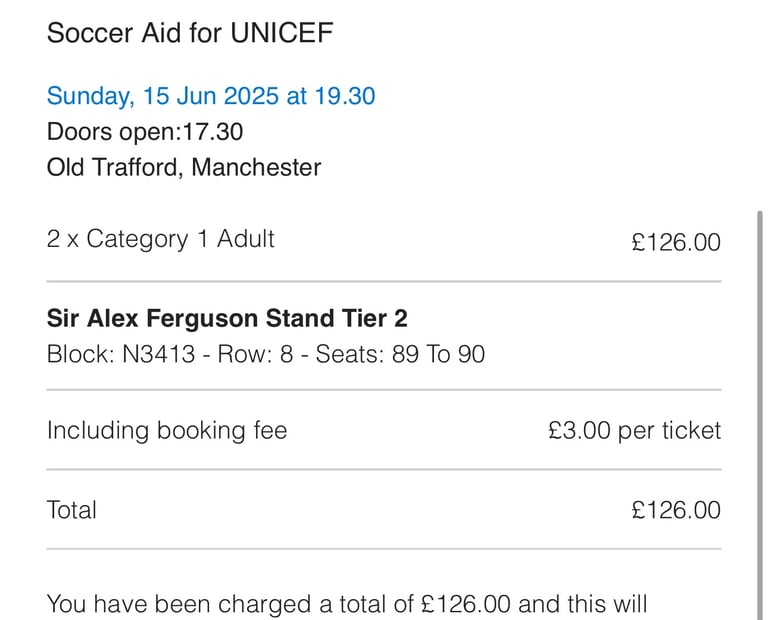Click the Soccer Aid for UNICEF title

190,33
